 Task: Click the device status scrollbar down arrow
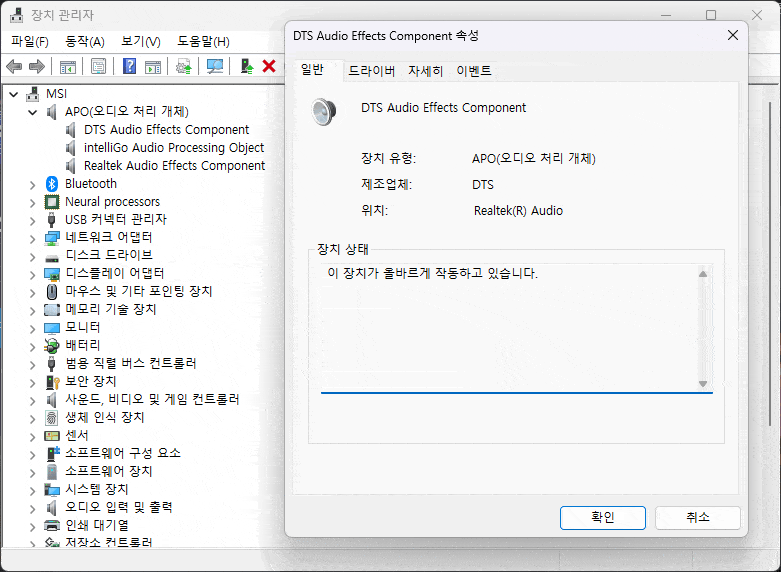point(703,384)
